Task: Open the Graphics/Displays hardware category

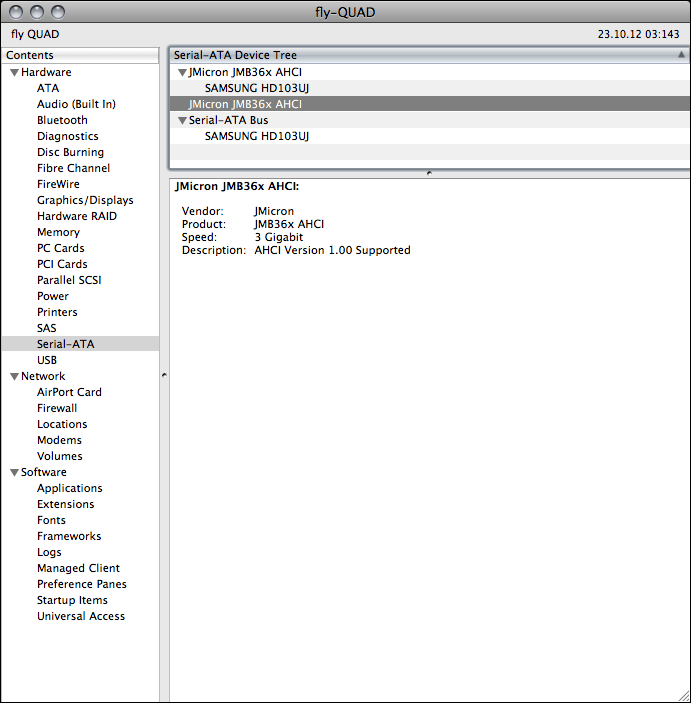Action: (85, 200)
